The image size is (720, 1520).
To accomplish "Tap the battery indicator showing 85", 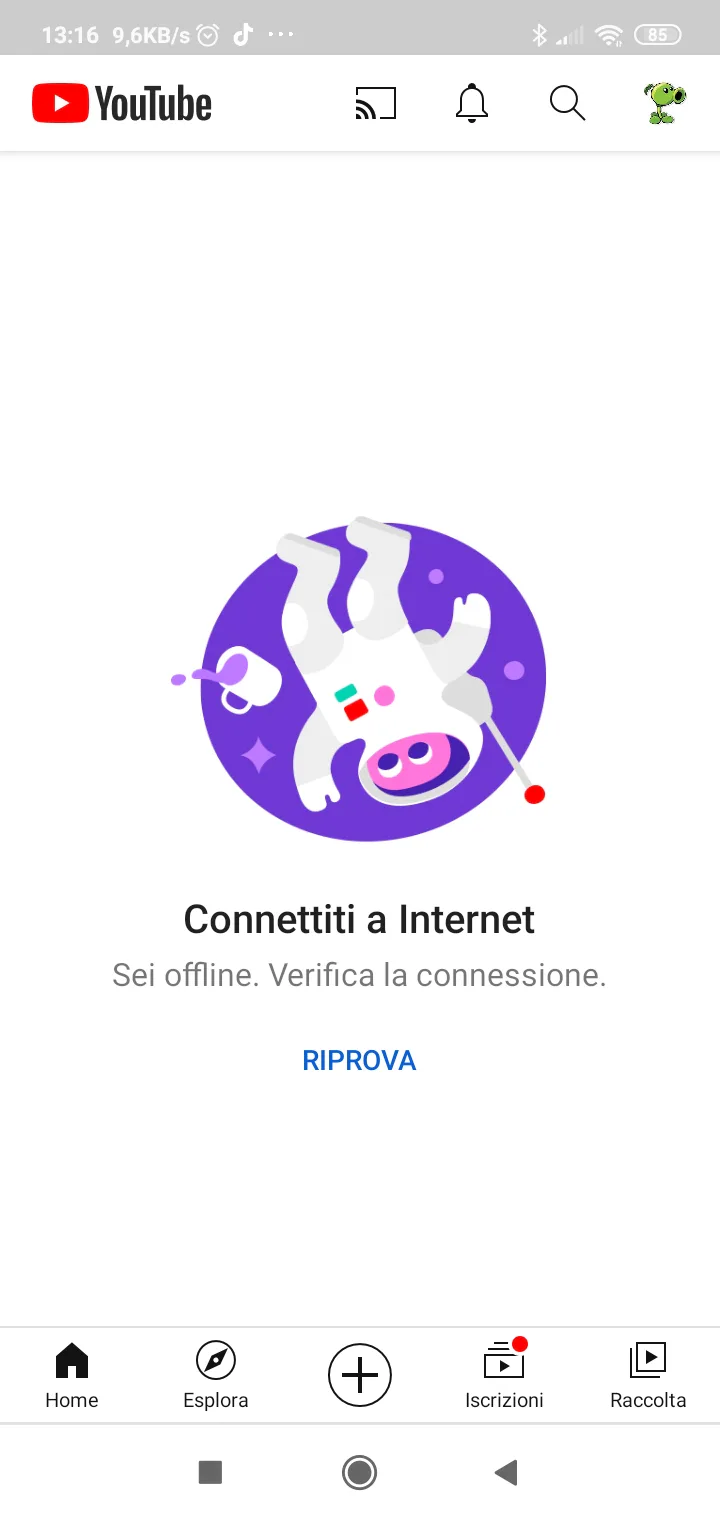I will coord(657,35).
